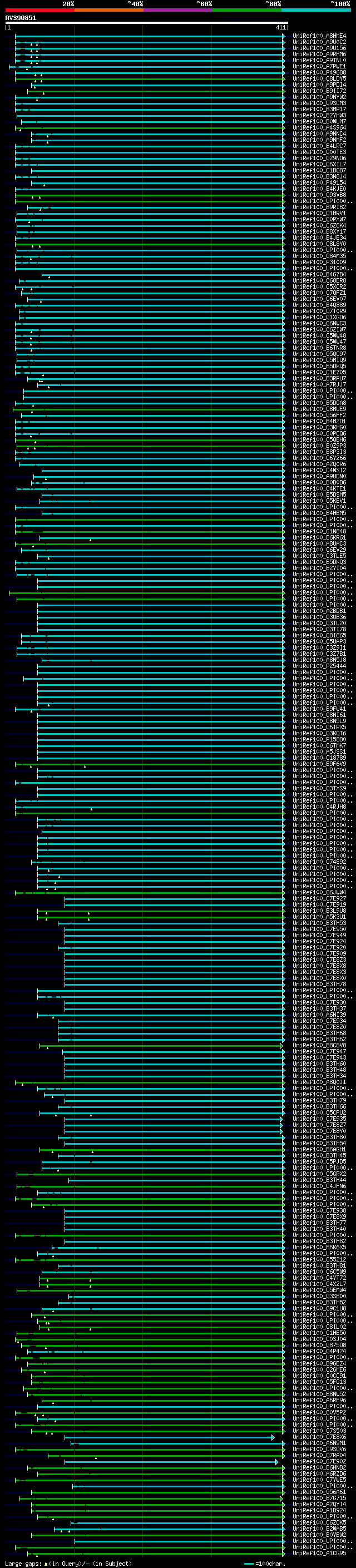Open the UniRef100_A9U0C2 entry
Screen dimensions: 356x1568
click(319, 42)
